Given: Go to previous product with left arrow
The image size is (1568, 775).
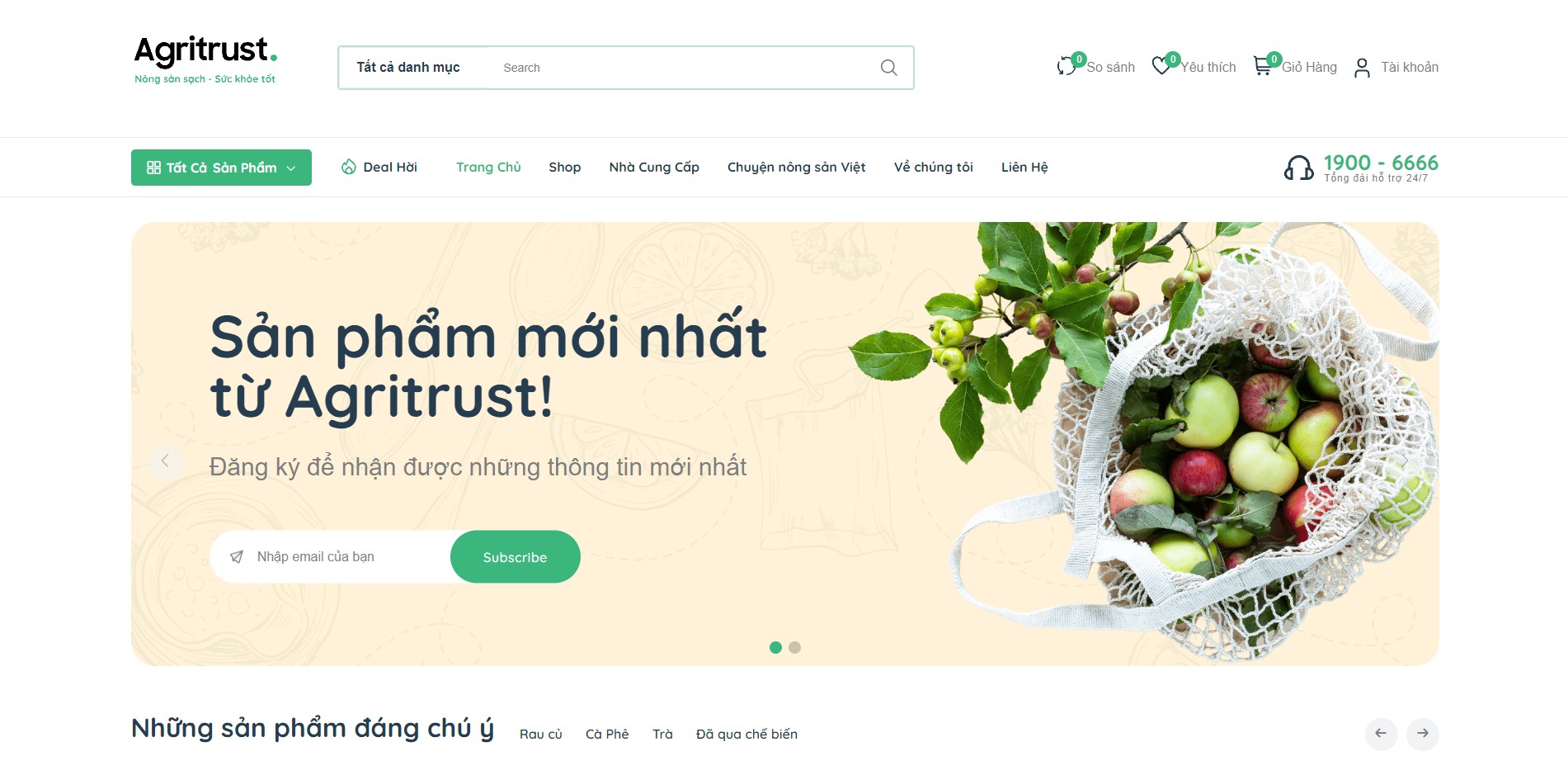Looking at the screenshot, I should tap(1381, 734).
